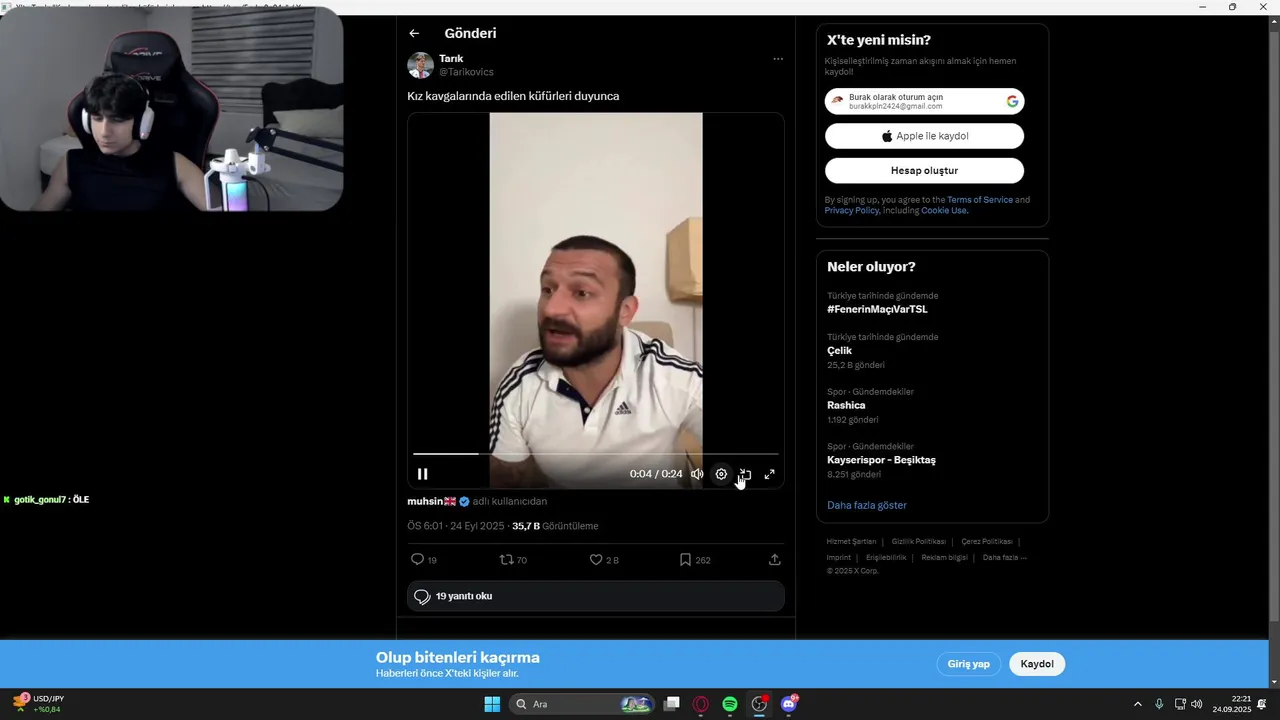
Task: Choose 'Apple ile kaydol' button
Action: [x=924, y=136]
